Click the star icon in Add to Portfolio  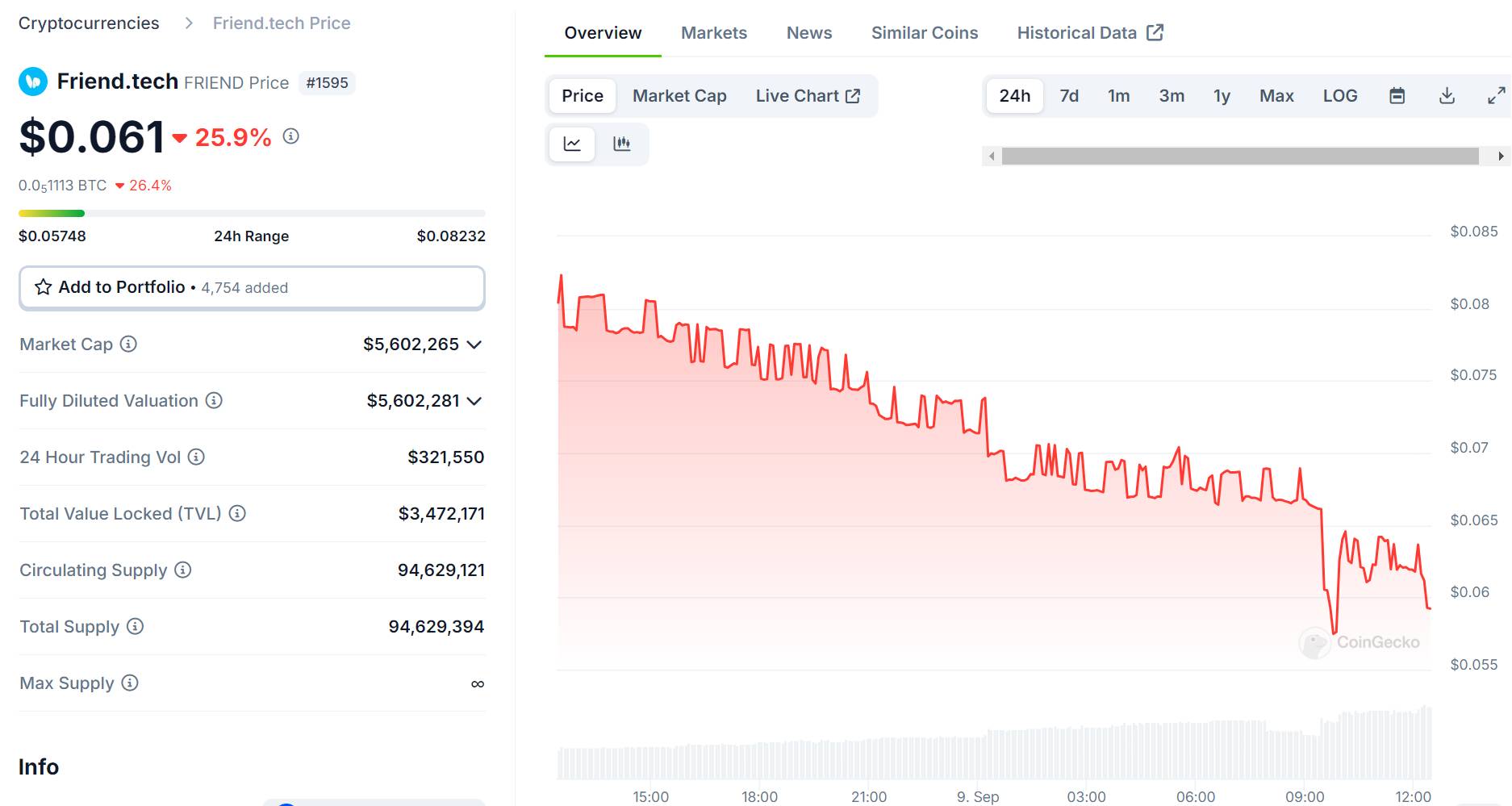coord(44,287)
